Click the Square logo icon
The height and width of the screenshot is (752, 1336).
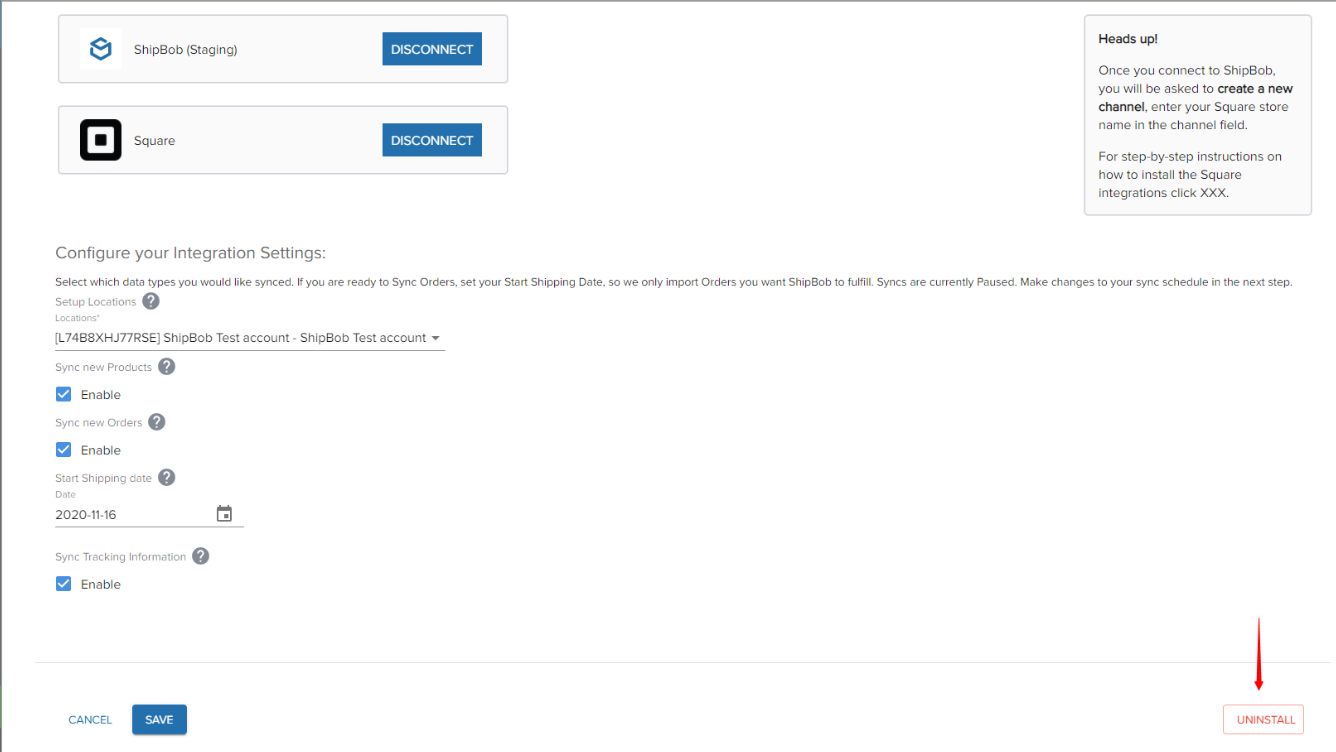click(x=101, y=140)
